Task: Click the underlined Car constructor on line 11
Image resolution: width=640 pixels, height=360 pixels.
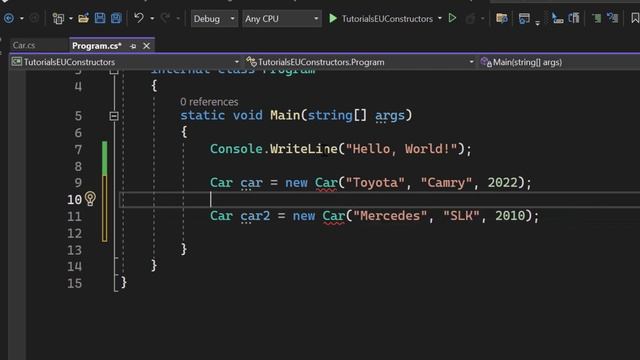Action: [333, 216]
